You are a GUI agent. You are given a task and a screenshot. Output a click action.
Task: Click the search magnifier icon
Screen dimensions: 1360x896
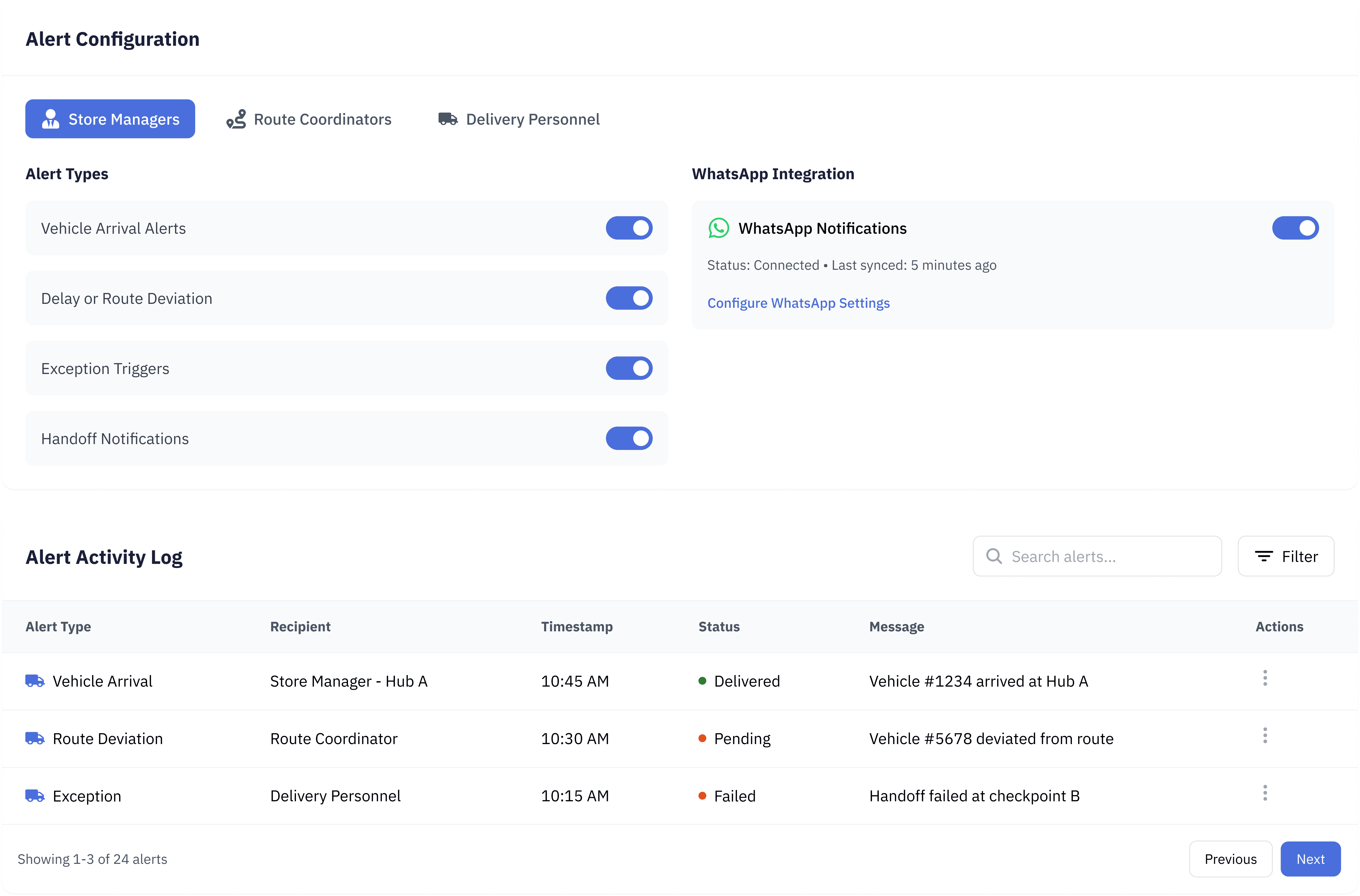[x=994, y=556]
